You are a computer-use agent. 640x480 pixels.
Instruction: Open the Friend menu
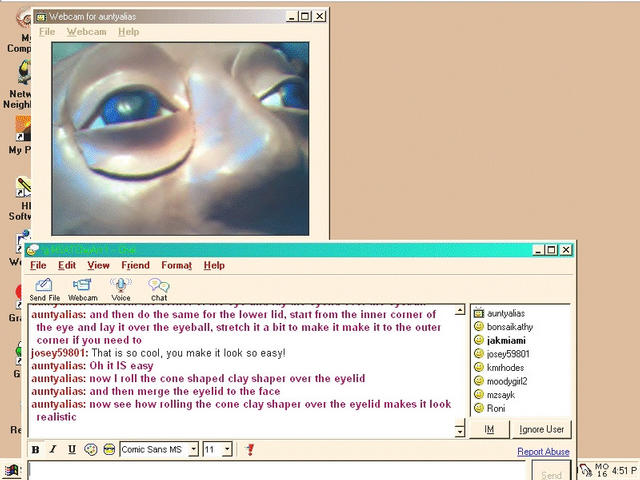[x=136, y=265]
